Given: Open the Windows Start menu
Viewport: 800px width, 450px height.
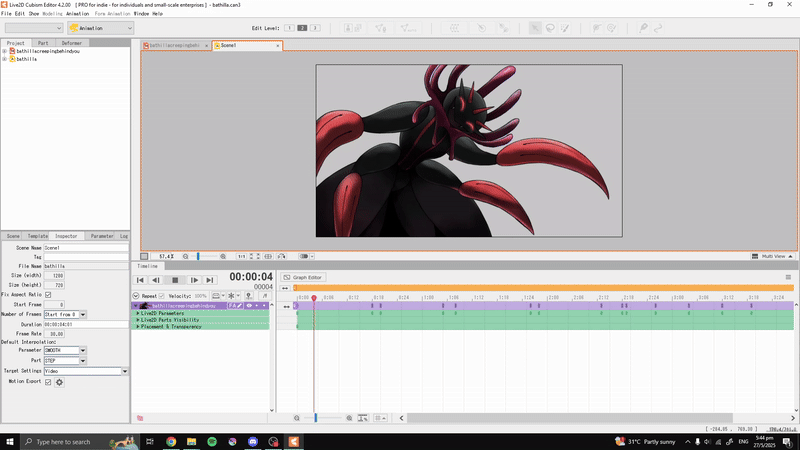Looking at the screenshot, I should (x=10, y=442).
